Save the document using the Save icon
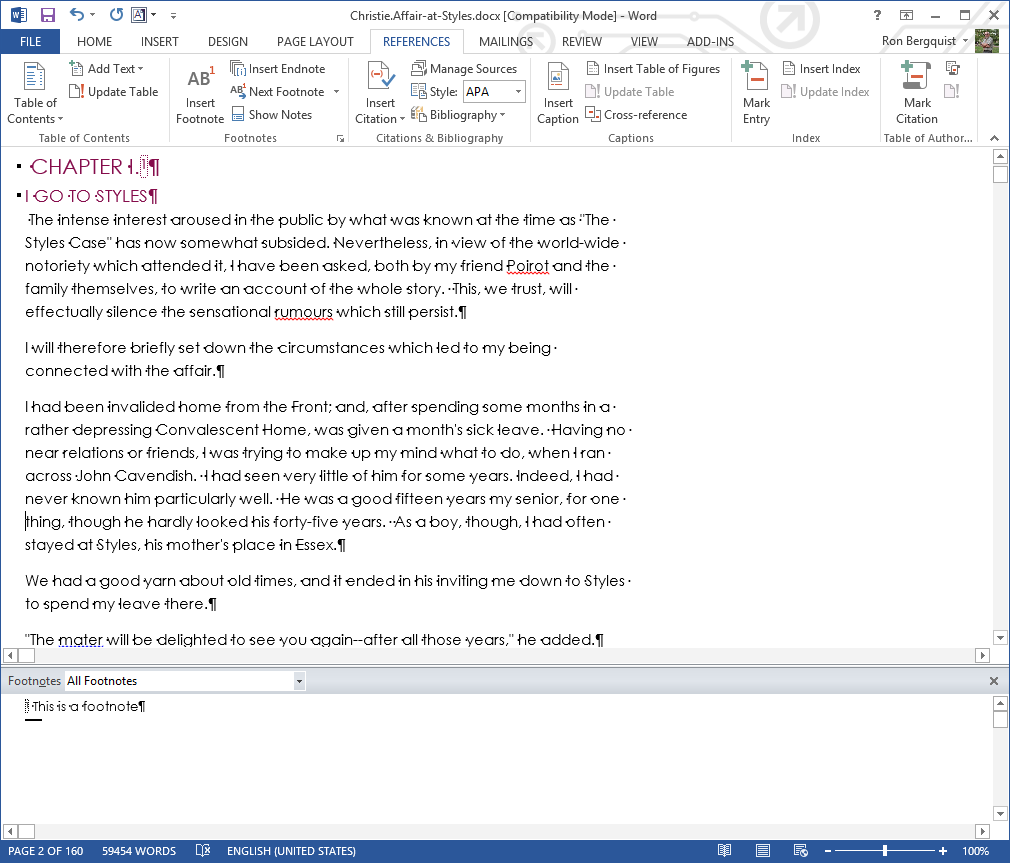Screen dimensions: 1010x863 [47, 15]
